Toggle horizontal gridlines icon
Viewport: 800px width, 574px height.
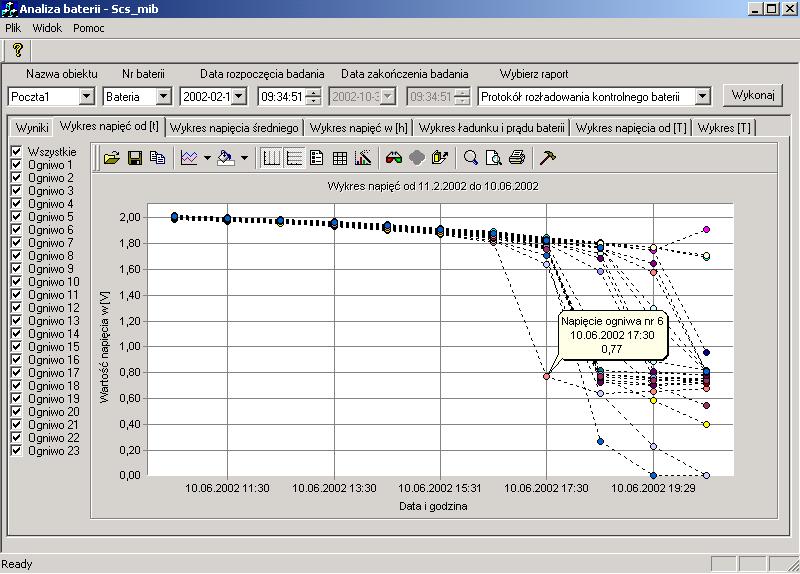(294, 158)
